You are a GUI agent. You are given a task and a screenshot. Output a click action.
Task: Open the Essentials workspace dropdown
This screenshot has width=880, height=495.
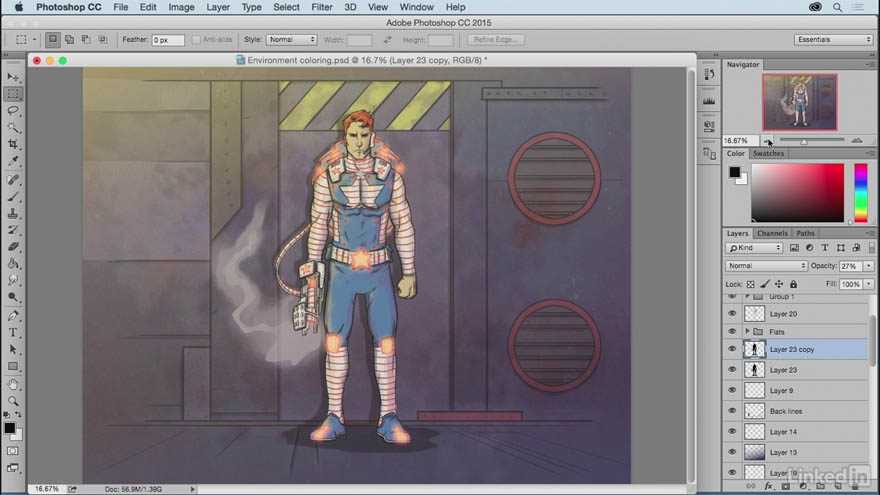point(833,40)
